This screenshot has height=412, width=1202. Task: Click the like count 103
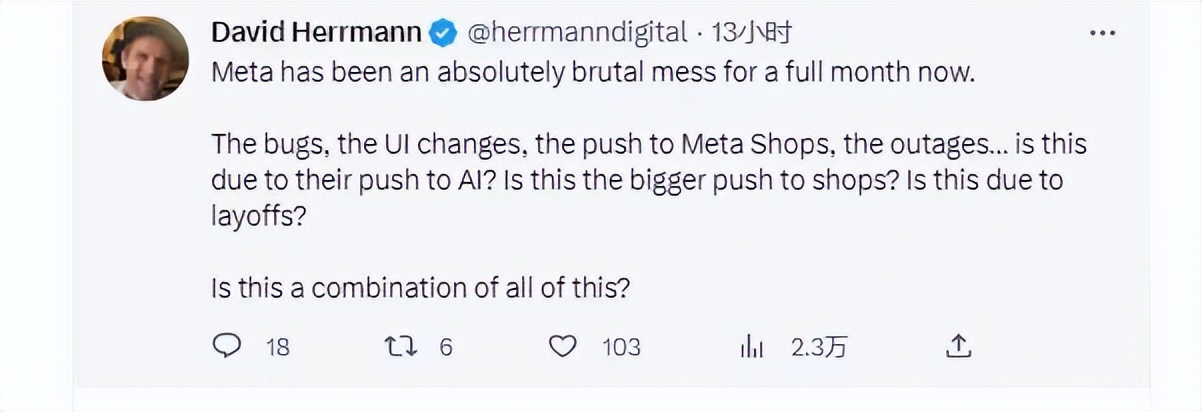point(621,347)
